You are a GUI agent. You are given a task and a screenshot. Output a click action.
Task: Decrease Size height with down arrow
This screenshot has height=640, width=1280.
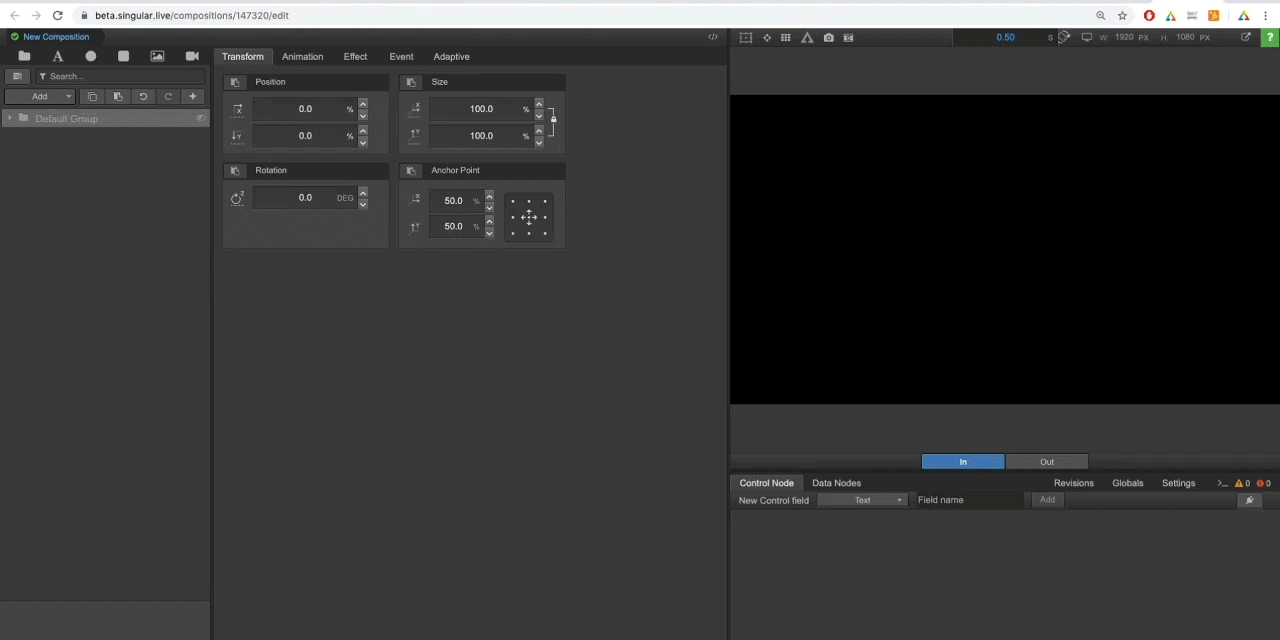[539, 141]
